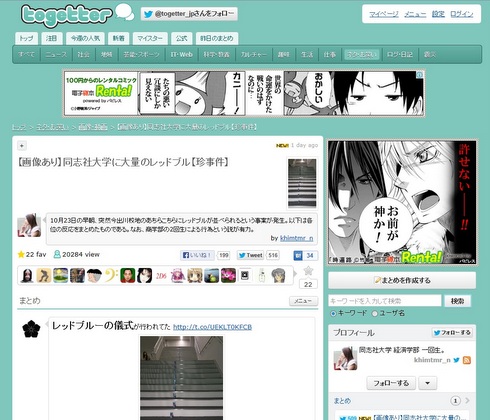Click the Renta! manga banner ad at the top
Screen dimensions: 490x420
tap(244, 93)
